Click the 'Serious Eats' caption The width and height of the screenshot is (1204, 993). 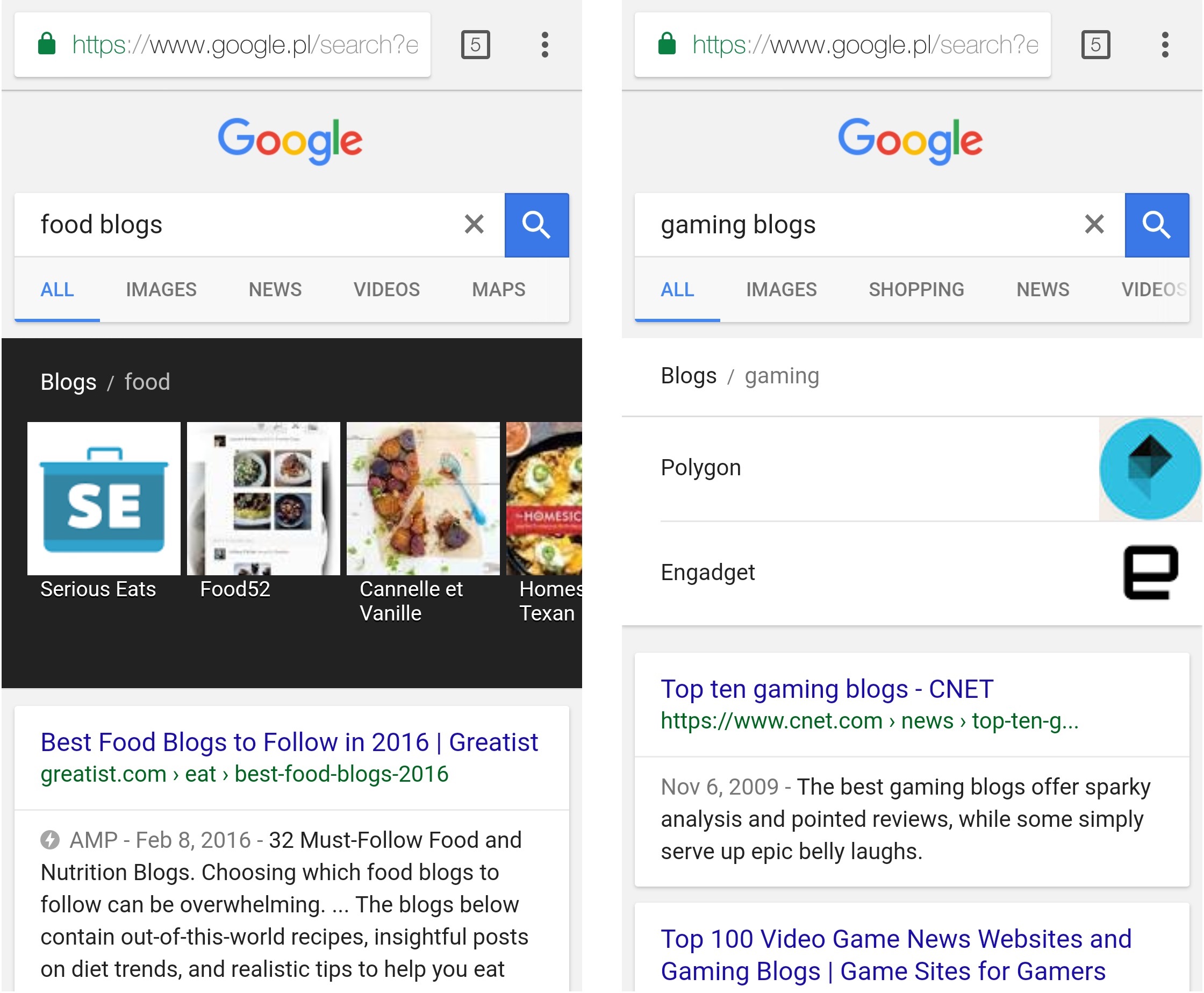click(x=98, y=589)
